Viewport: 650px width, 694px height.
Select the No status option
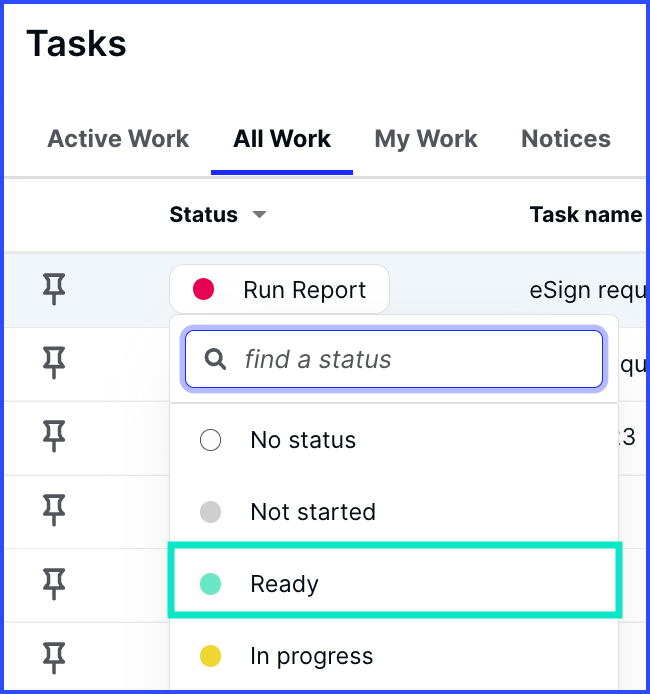point(394,440)
